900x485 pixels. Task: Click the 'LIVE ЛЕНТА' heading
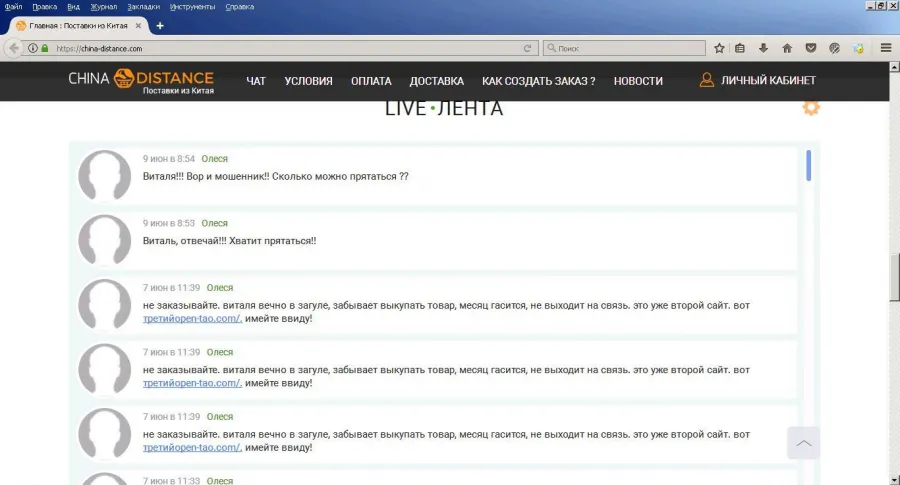[x=444, y=108]
